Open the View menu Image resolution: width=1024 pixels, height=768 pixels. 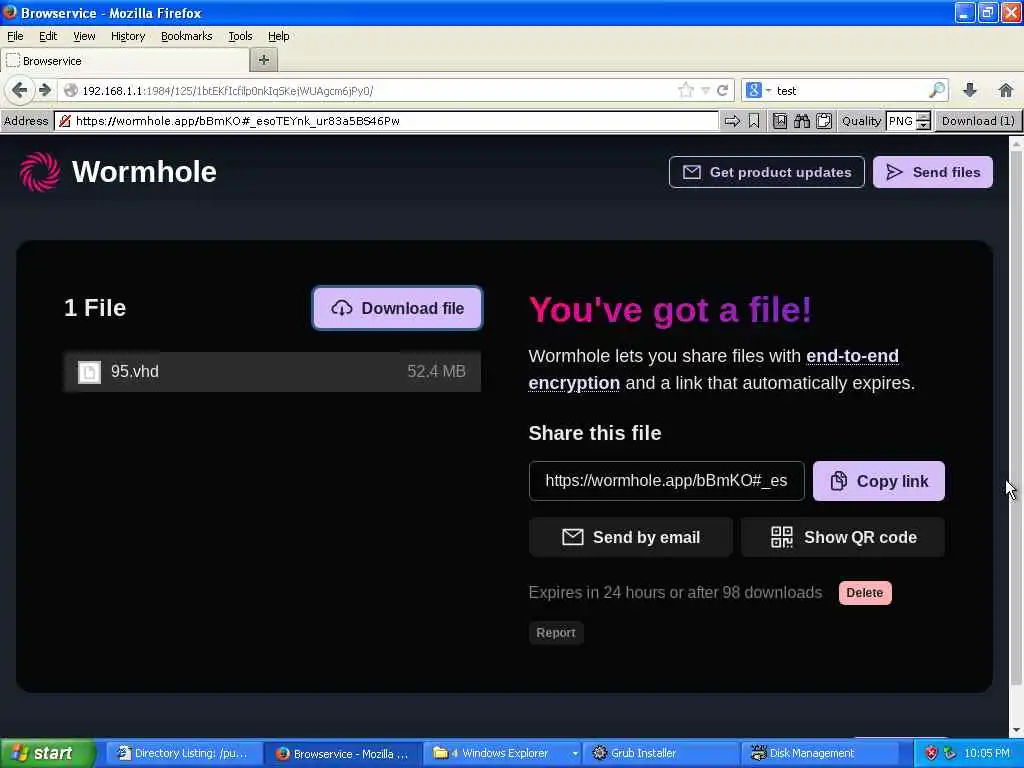tap(84, 36)
